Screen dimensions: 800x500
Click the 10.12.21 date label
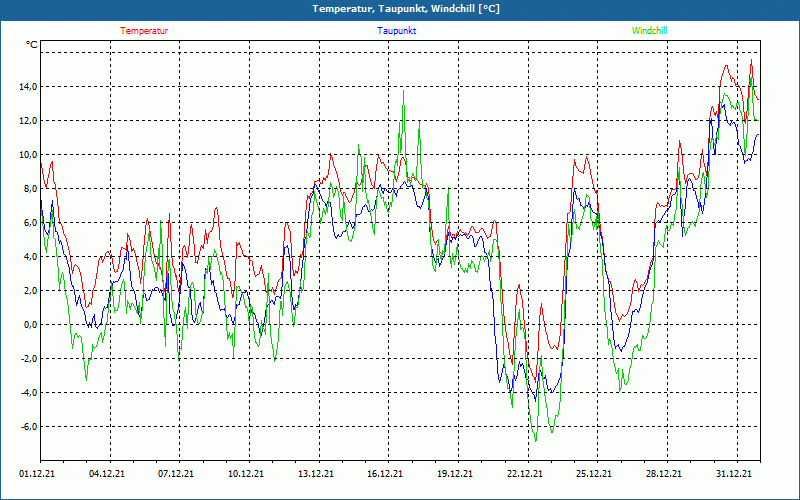(246, 474)
